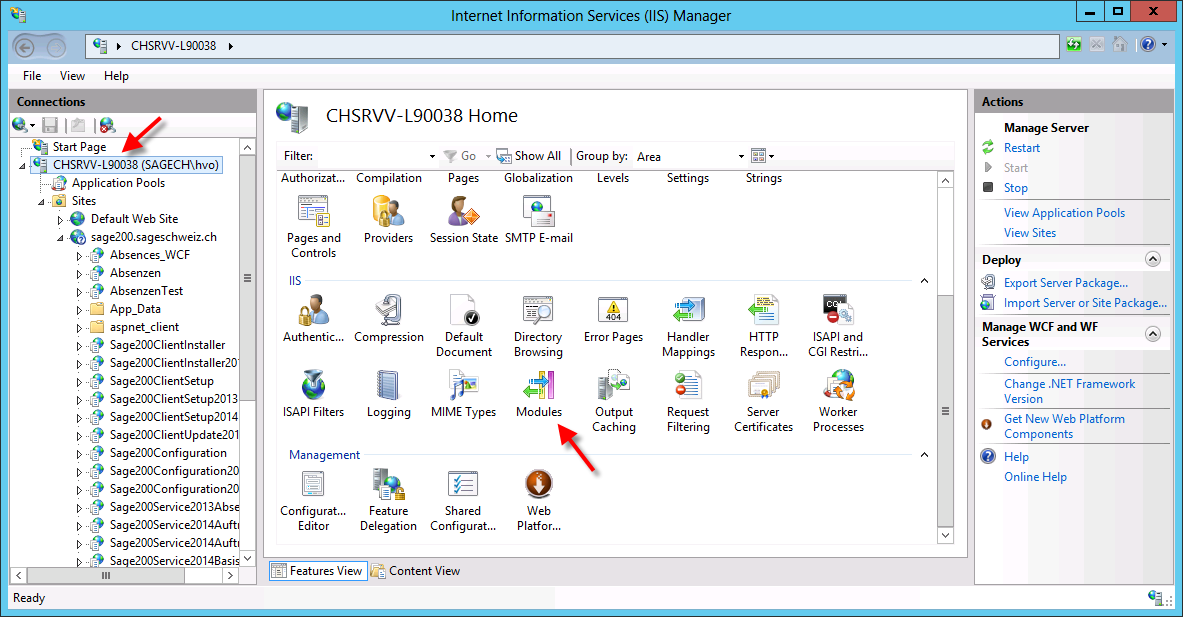Click the Help icon in address bar
Screen dimensions: 1183x617
coord(1148,45)
